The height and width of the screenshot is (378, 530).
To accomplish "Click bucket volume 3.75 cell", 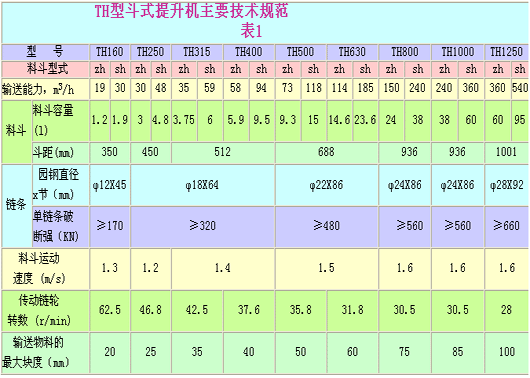I will pos(184,120).
